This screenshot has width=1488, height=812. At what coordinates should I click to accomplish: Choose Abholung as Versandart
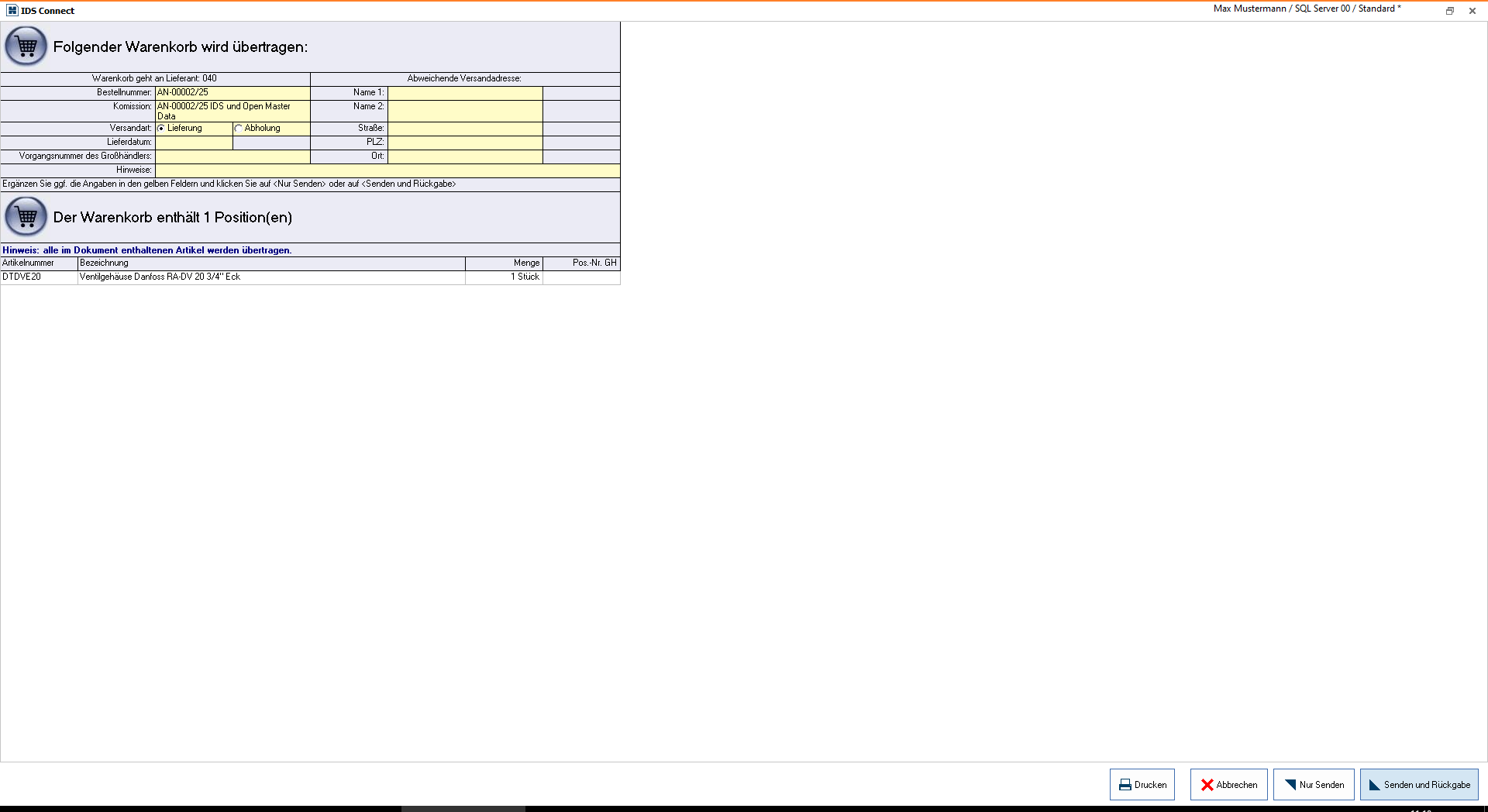(239, 129)
